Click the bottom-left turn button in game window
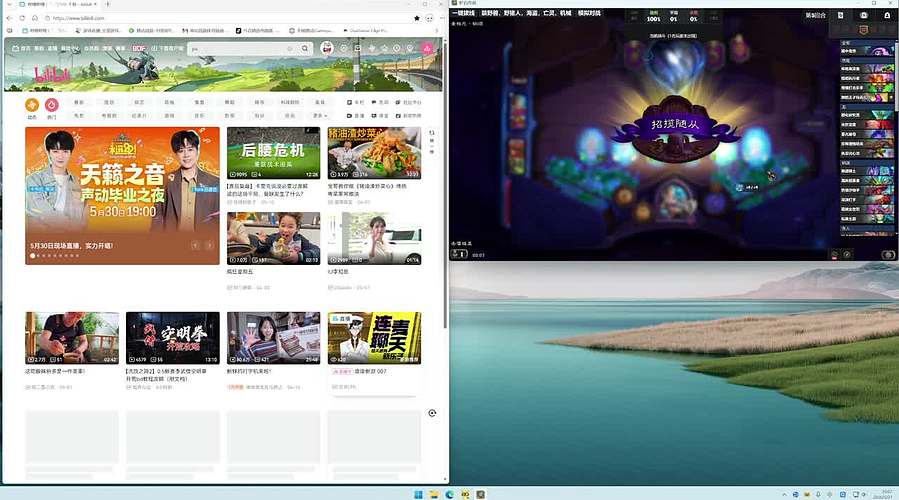The height and width of the screenshot is (500, 899). point(459,254)
